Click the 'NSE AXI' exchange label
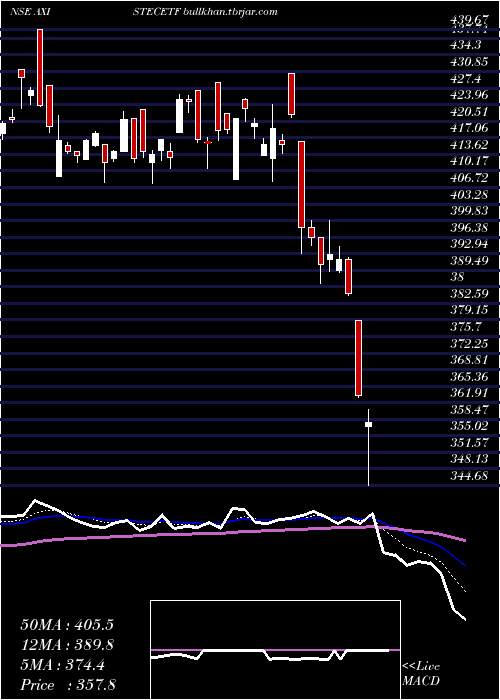Screen dimensions: 500x700 [x=30, y=12]
